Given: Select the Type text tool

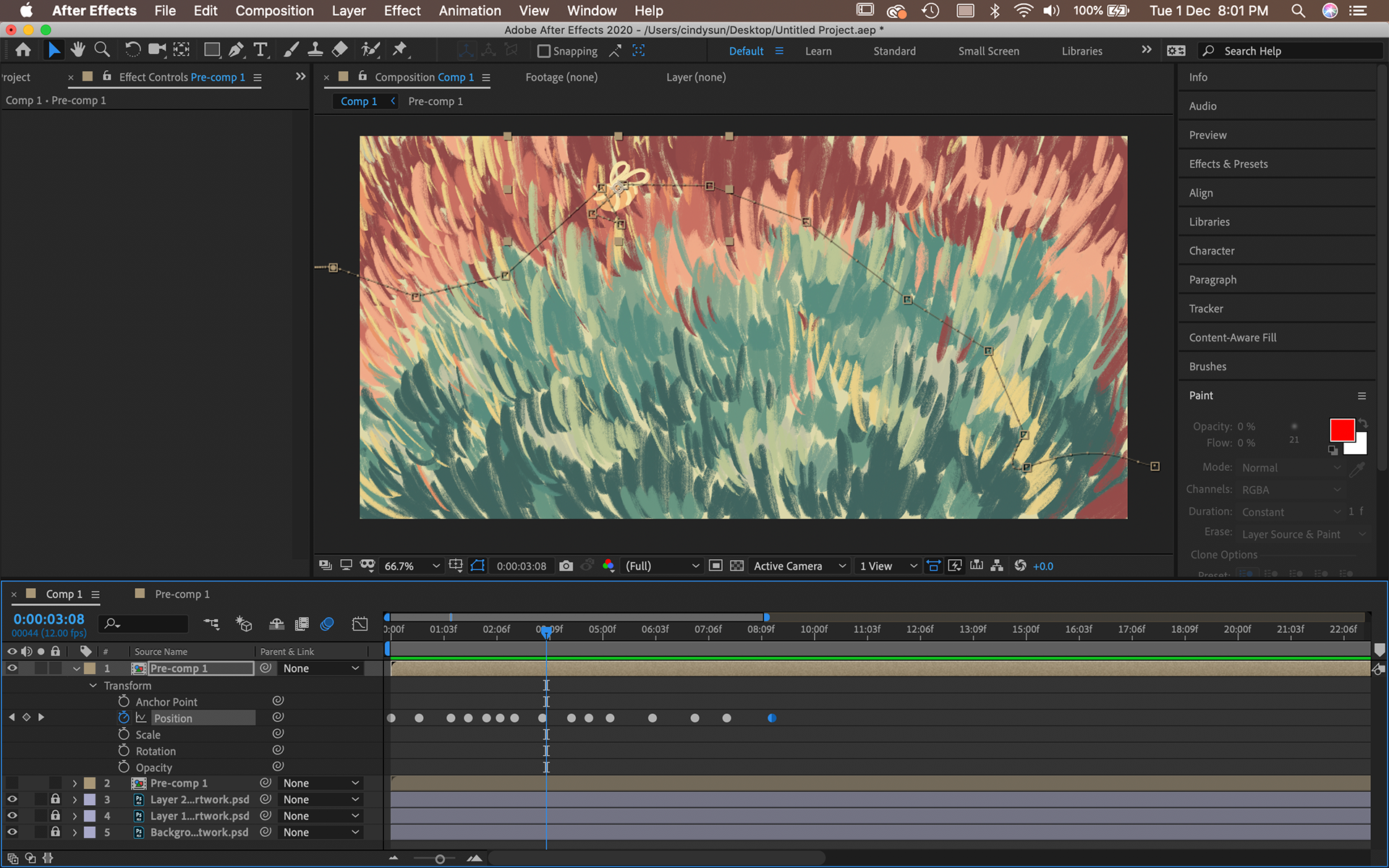Looking at the screenshot, I should [260, 50].
